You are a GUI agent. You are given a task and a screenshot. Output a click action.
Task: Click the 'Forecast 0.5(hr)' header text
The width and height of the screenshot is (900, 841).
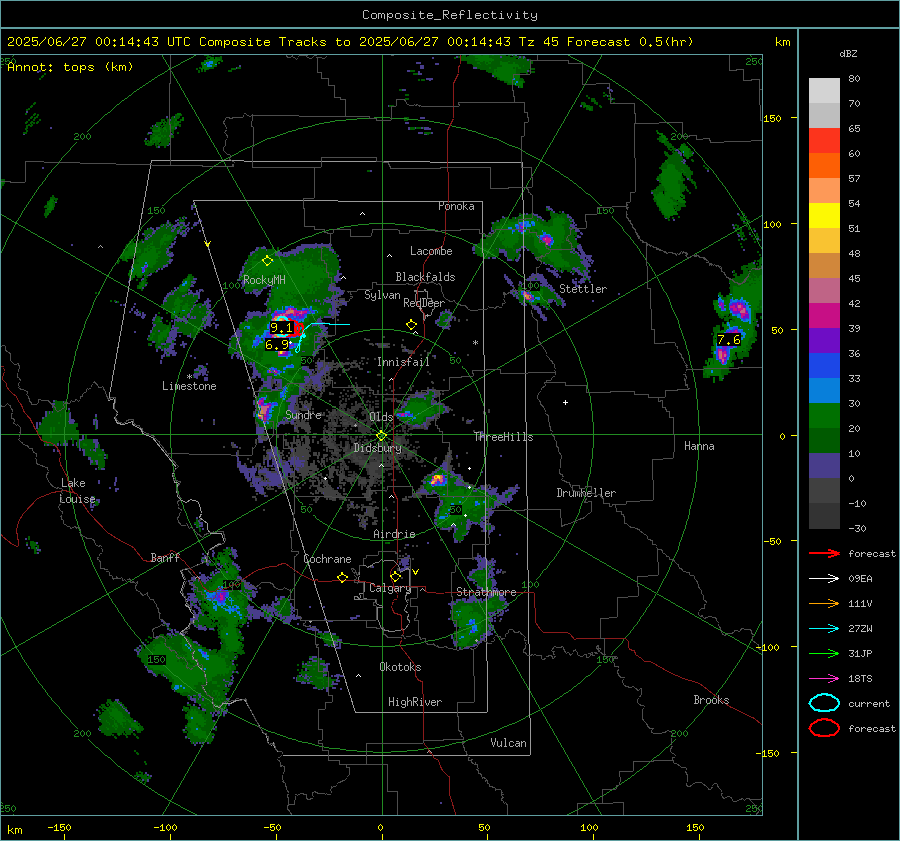[630, 42]
